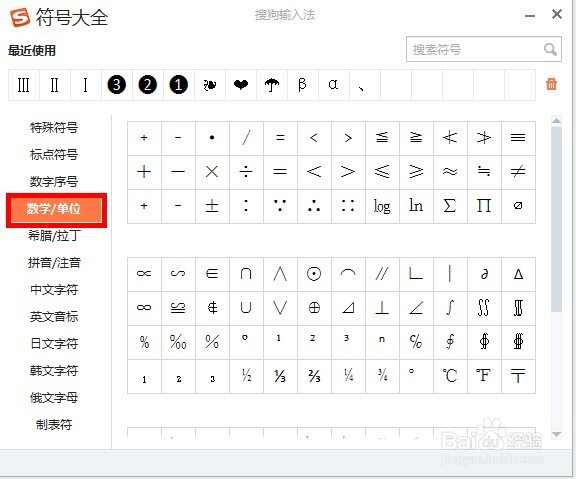Insert recent black circled number 3

pos(116,85)
